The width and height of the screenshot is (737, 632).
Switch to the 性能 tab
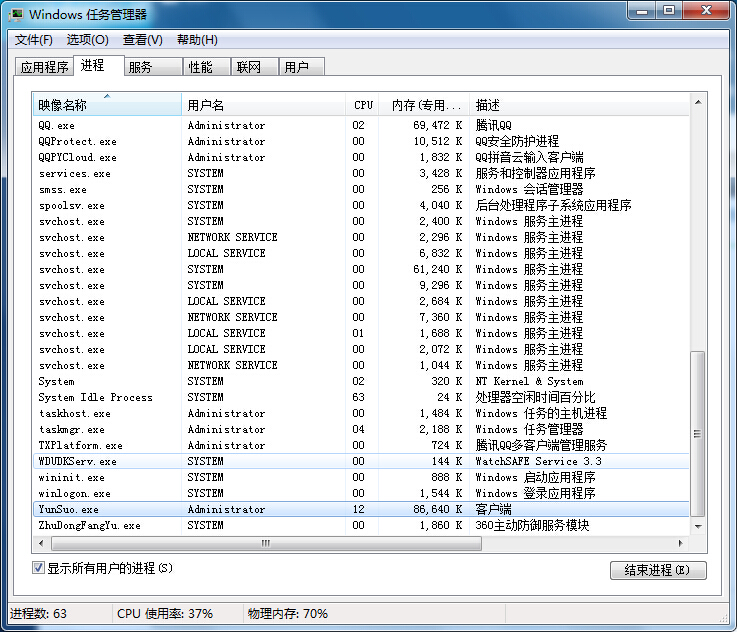[x=200, y=67]
